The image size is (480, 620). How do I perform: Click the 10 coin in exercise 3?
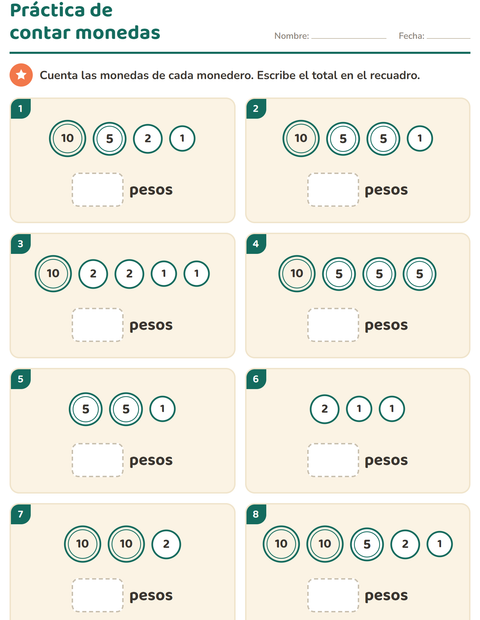pos(53,274)
